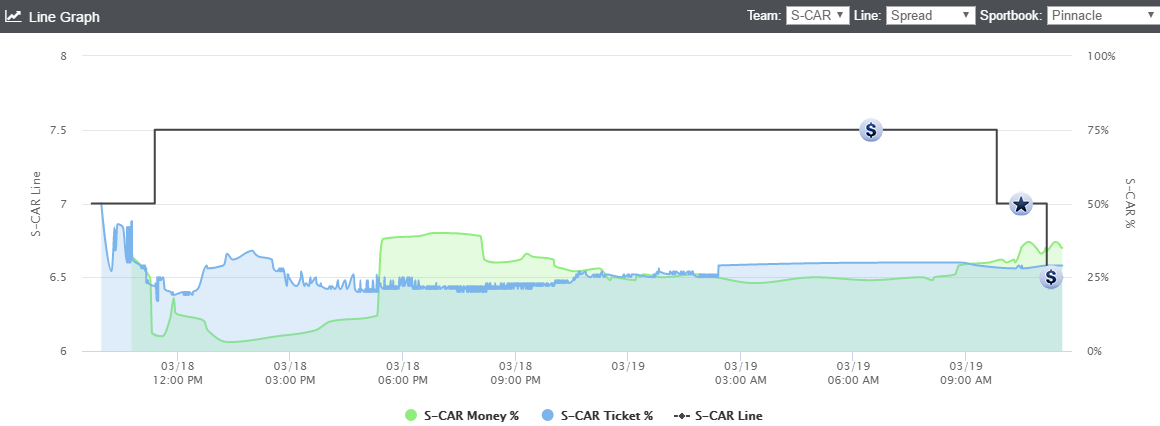Click the 03/19 06:00 AM axis label
The height and width of the screenshot is (426, 1160).
point(853,373)
